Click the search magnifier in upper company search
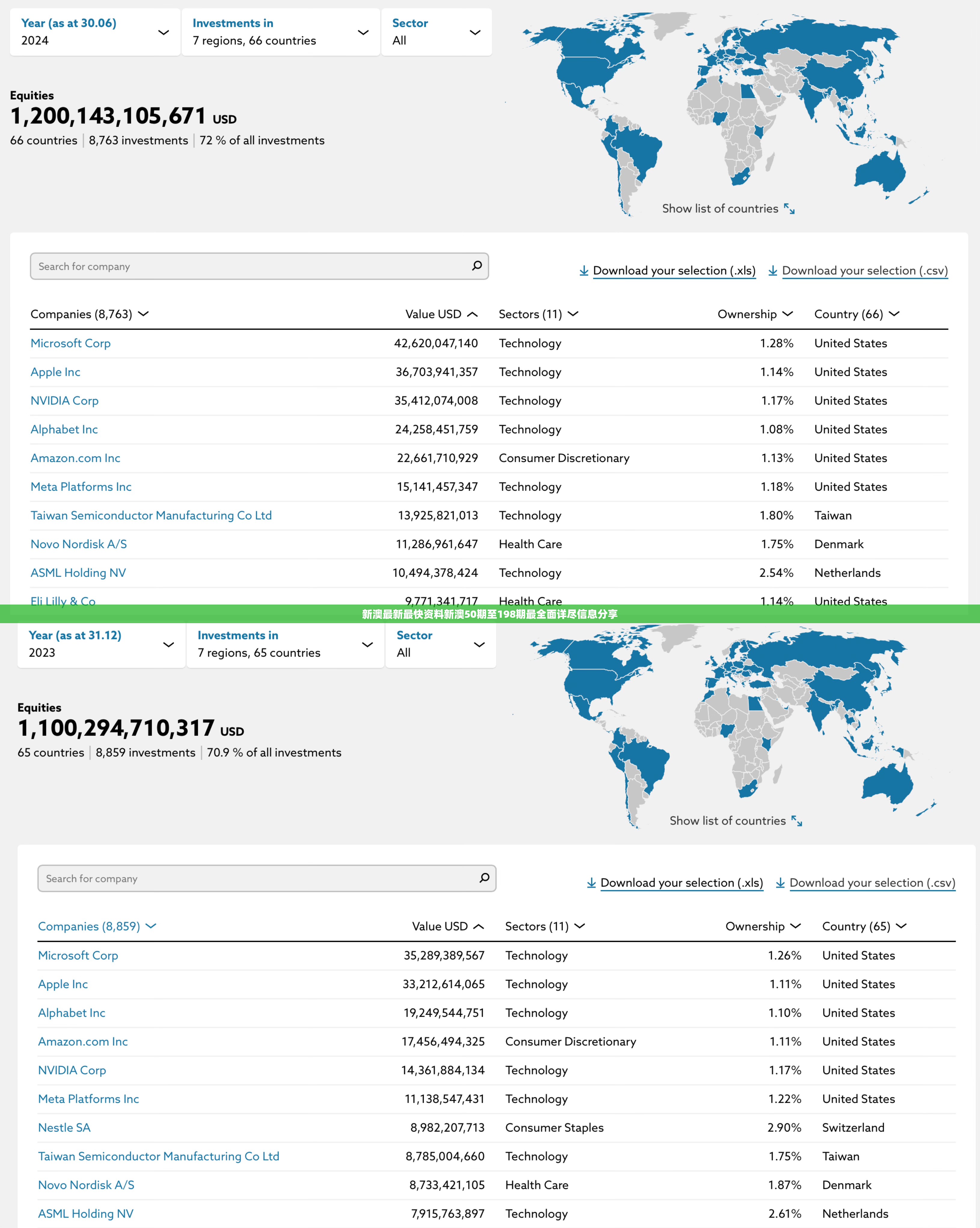Screen dimensions: 980x1228 coord(477,266)
